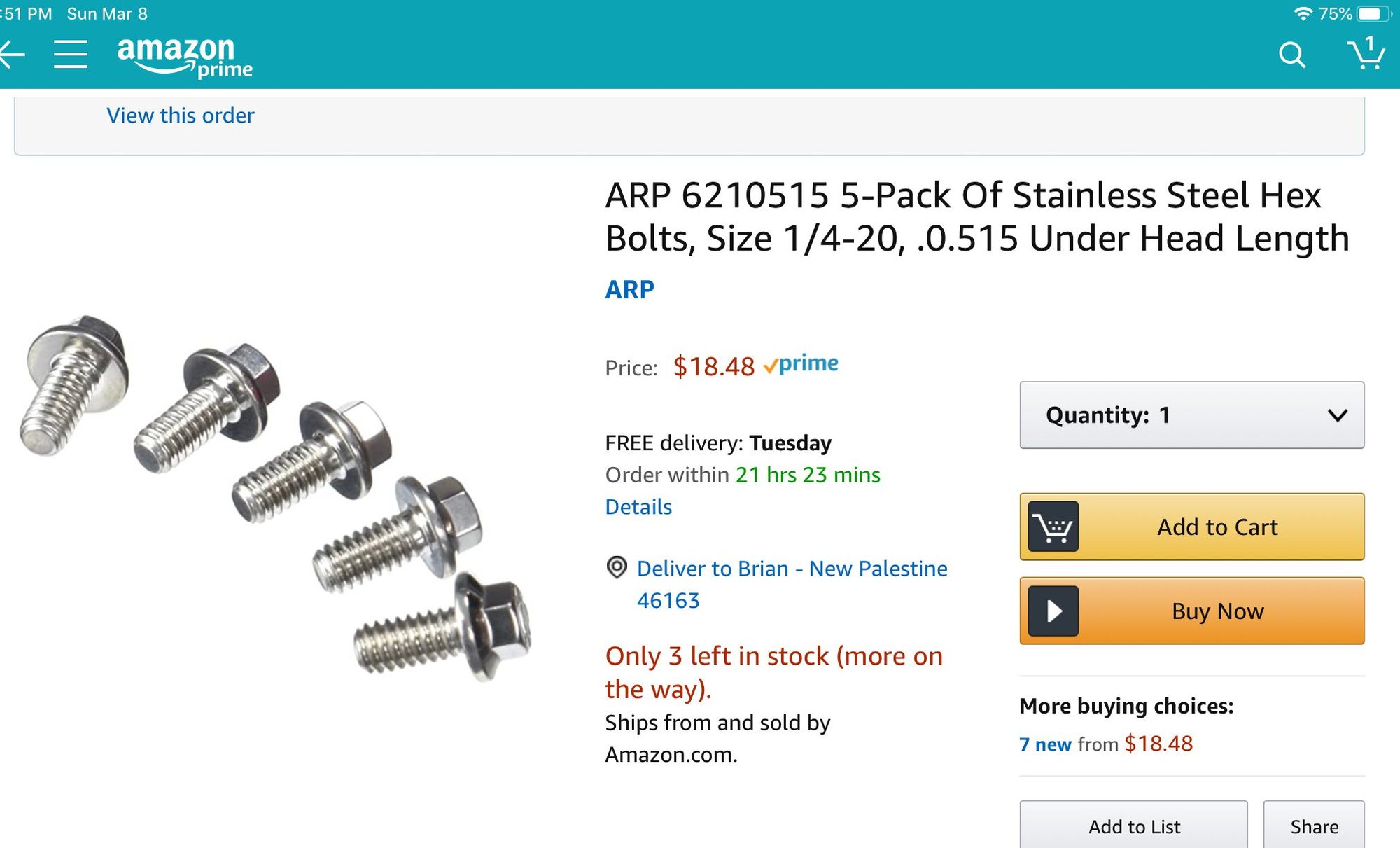The image size is (1400, 848).
Task: Open the delivery Details link
Action: (x=638, y=506)
